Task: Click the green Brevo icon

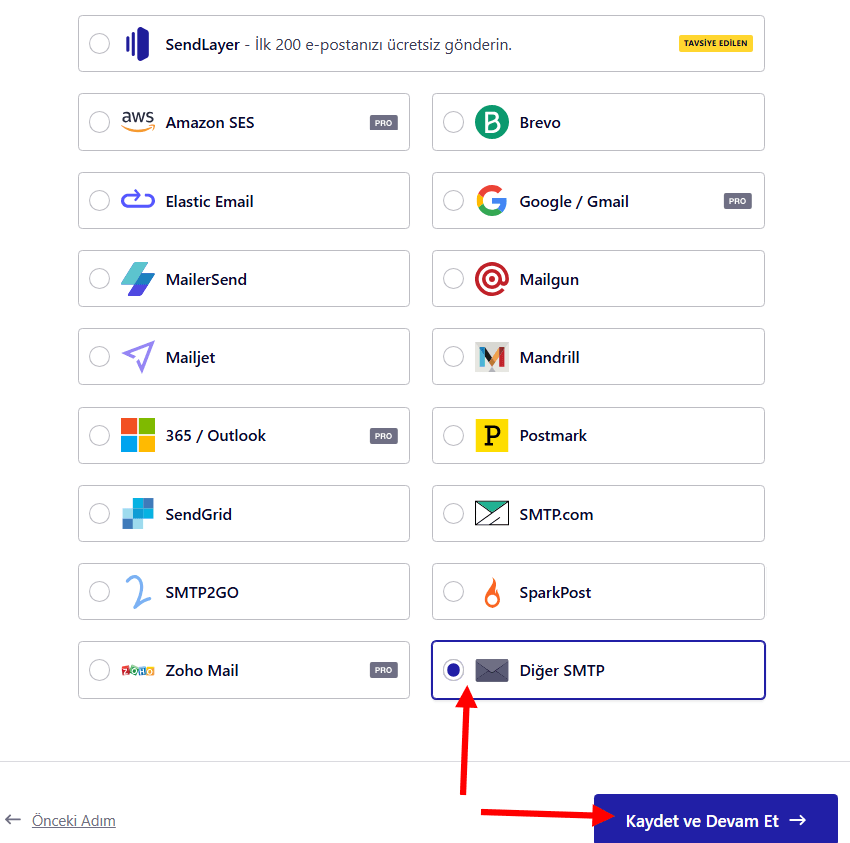Action: click(x=492, y=122)
